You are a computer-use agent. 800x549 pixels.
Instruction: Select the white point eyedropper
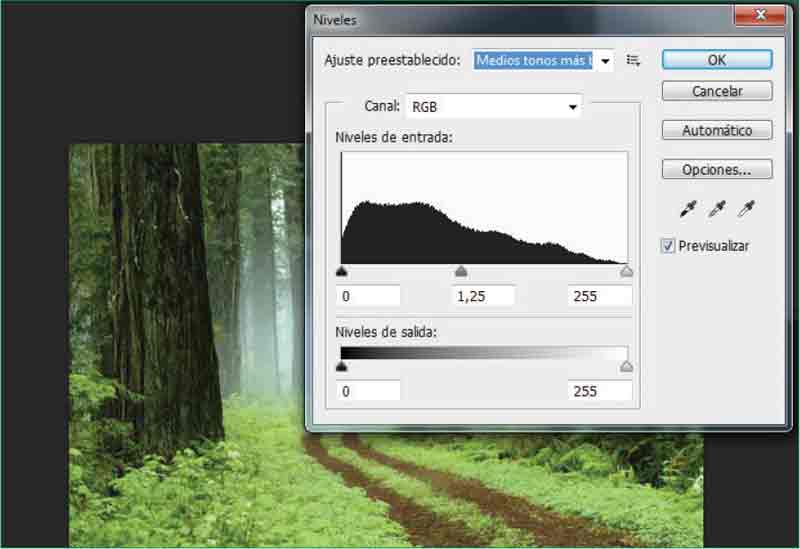point(746,209)
